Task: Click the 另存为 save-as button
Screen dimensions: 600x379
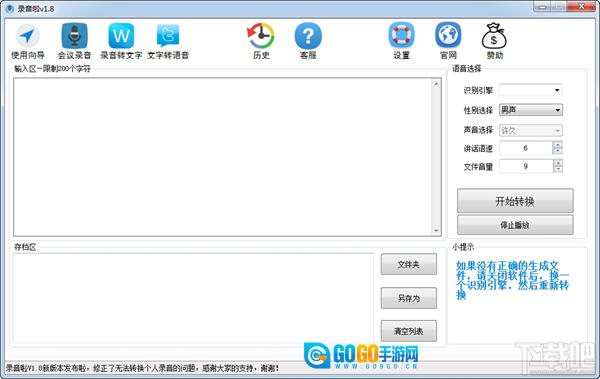Action: [409, 298]
